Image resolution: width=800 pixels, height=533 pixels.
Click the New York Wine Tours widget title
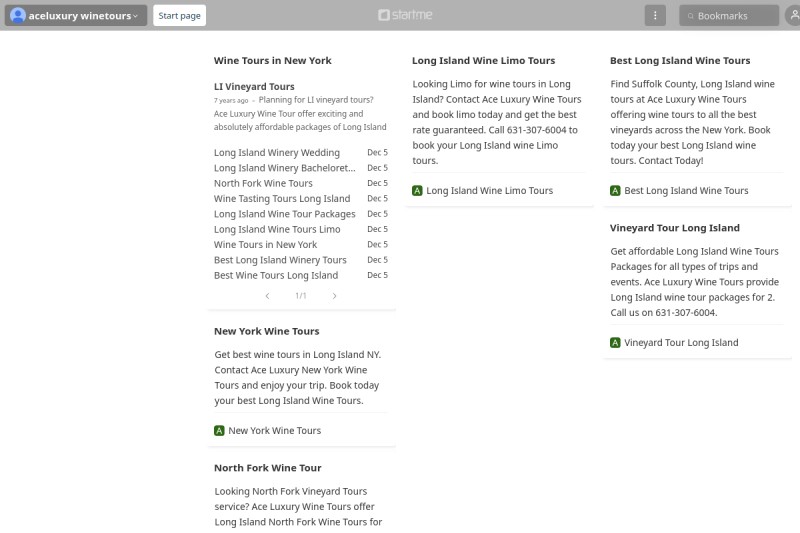266,331
